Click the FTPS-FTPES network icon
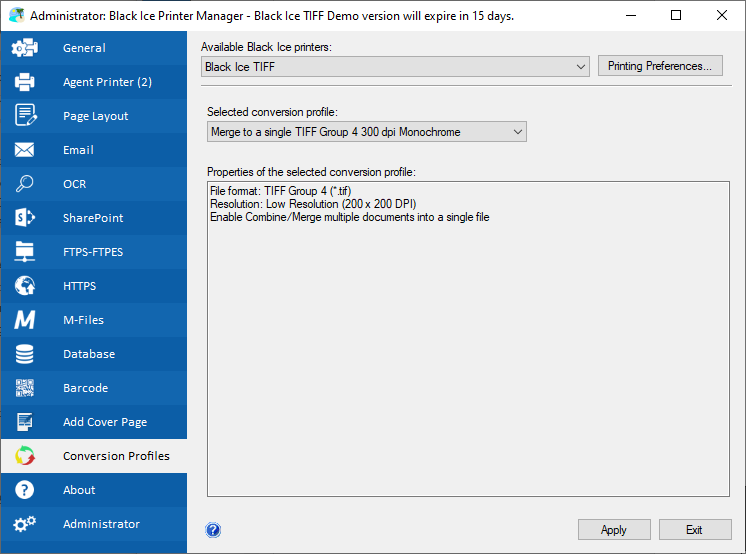Screen dimensions: 746x554 25,252
